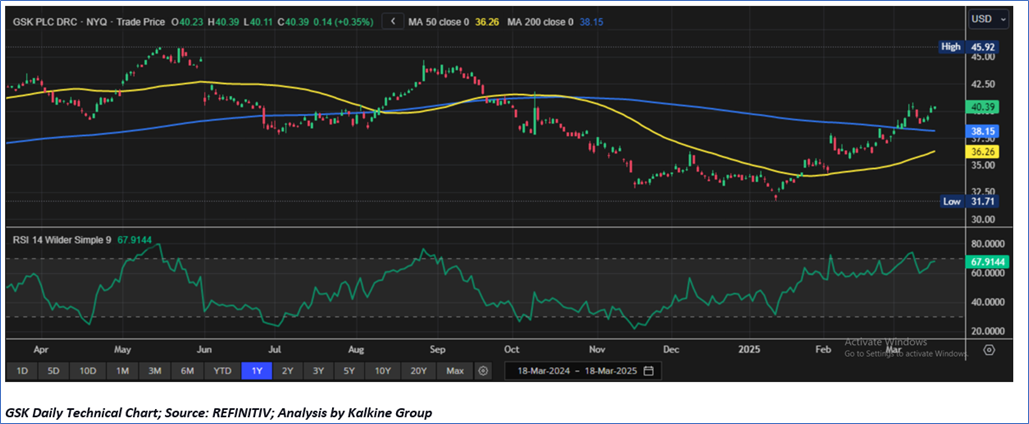
Task: Click the target icon at chart bottom-right
Action: coord(989,349)
